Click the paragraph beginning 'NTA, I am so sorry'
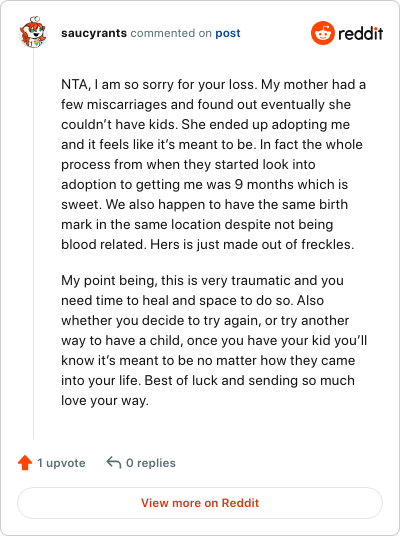 pos(214,164)
